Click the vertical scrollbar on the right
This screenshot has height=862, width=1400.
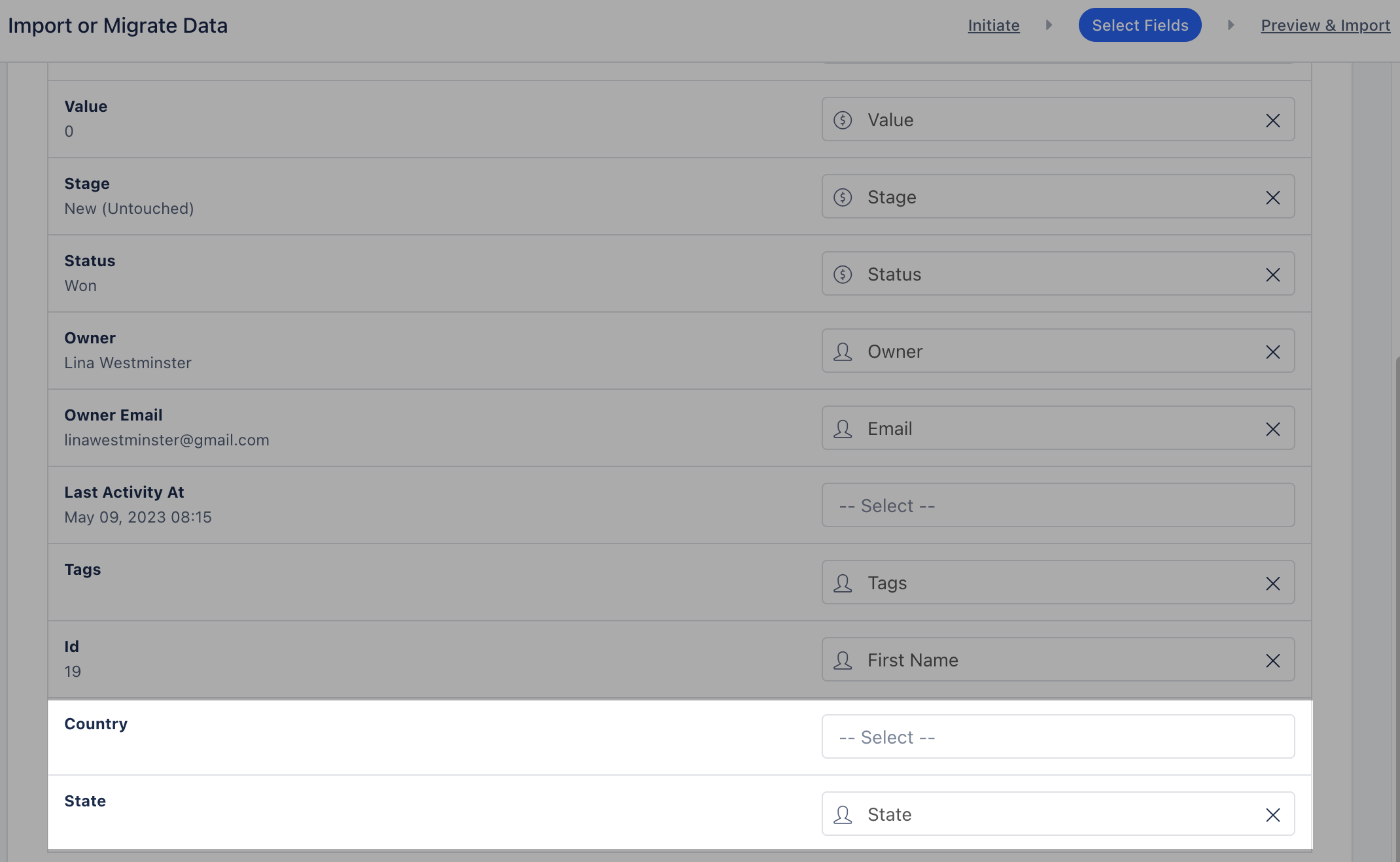point(1397,608)
